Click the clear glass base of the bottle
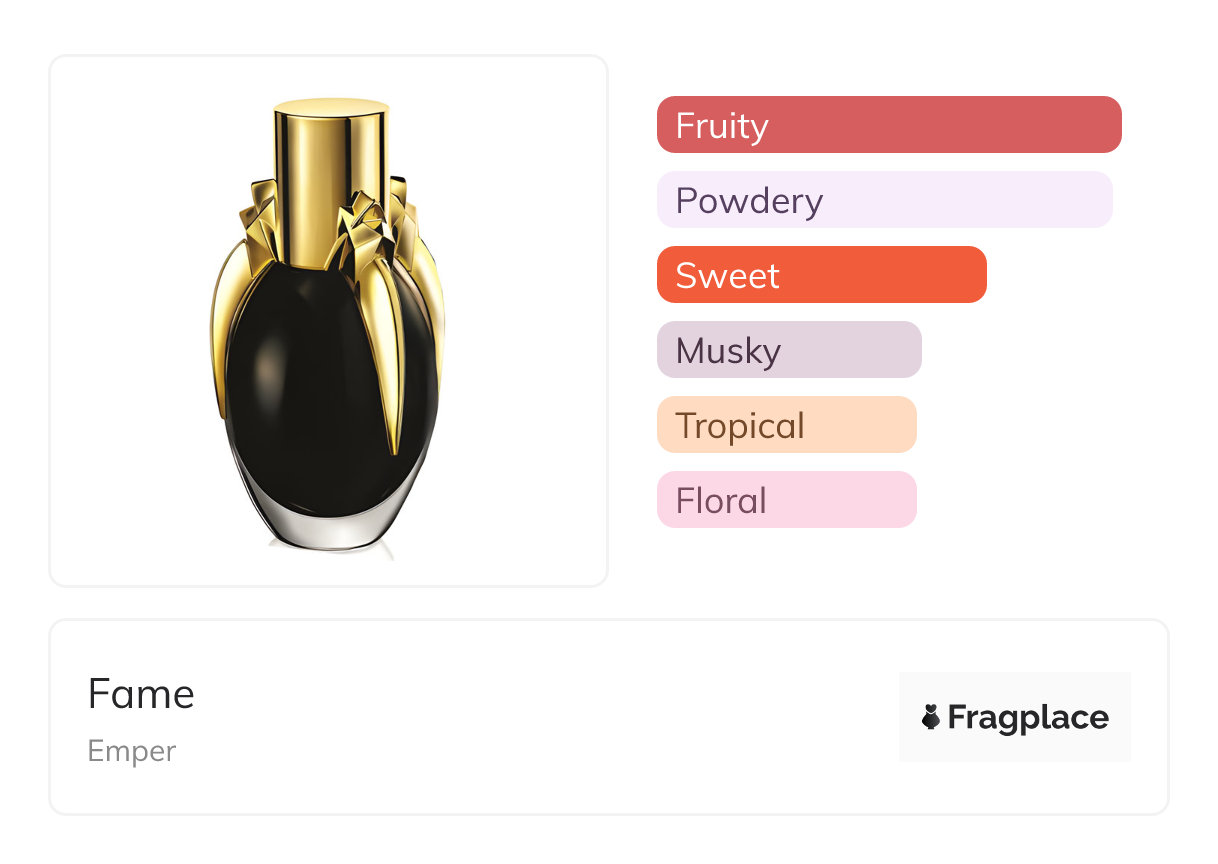Viewport: 1218px width, 864px height. point(328,530)
